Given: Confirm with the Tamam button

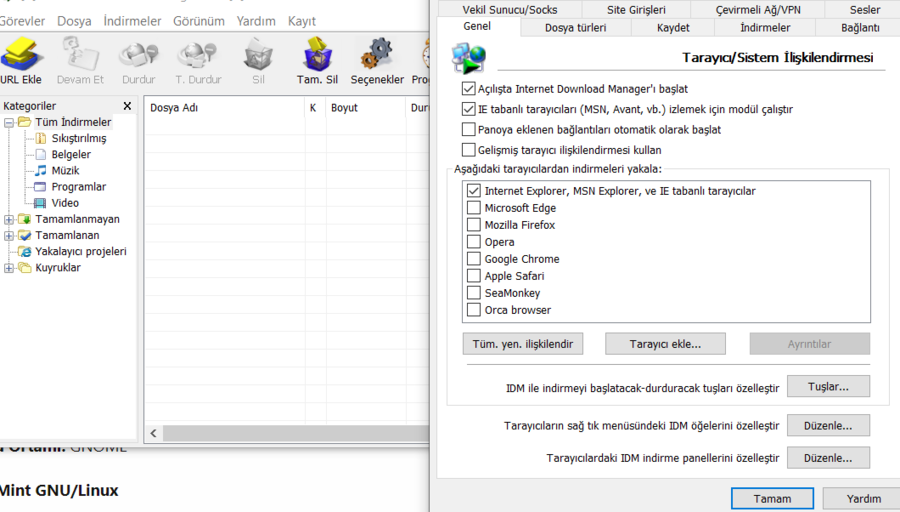Looking at the screenshot, I should pyautogui.click(x=772, y=499).
